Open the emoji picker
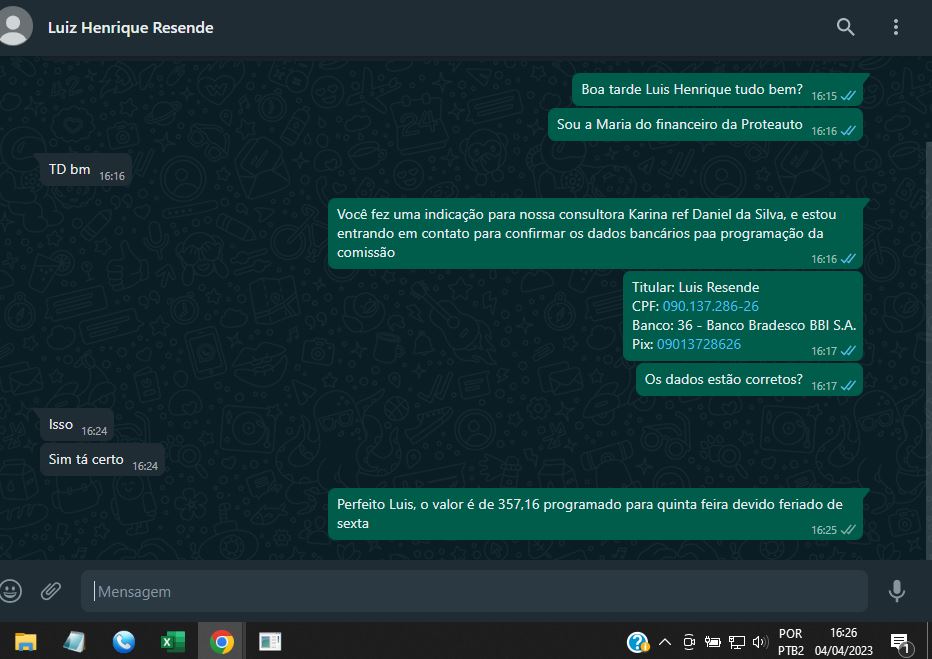Screen dimensions: 932x659 [x=12, y=591]
